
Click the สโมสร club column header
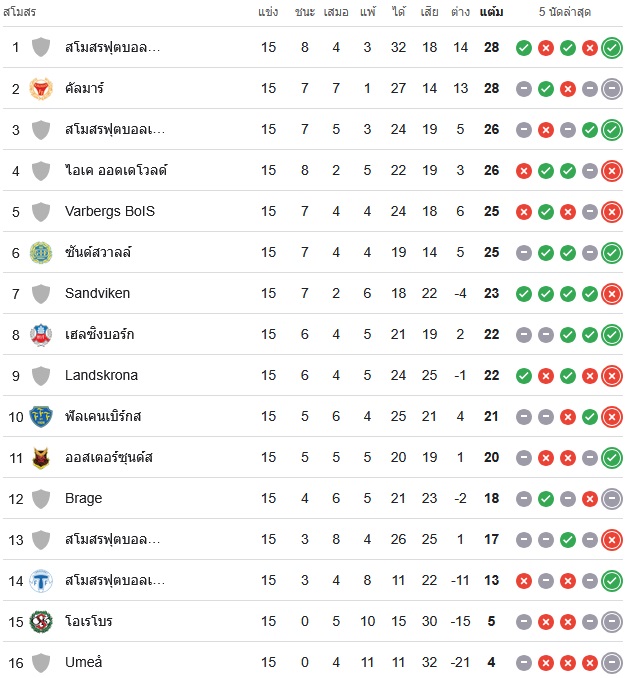click(x=19, y=12)
